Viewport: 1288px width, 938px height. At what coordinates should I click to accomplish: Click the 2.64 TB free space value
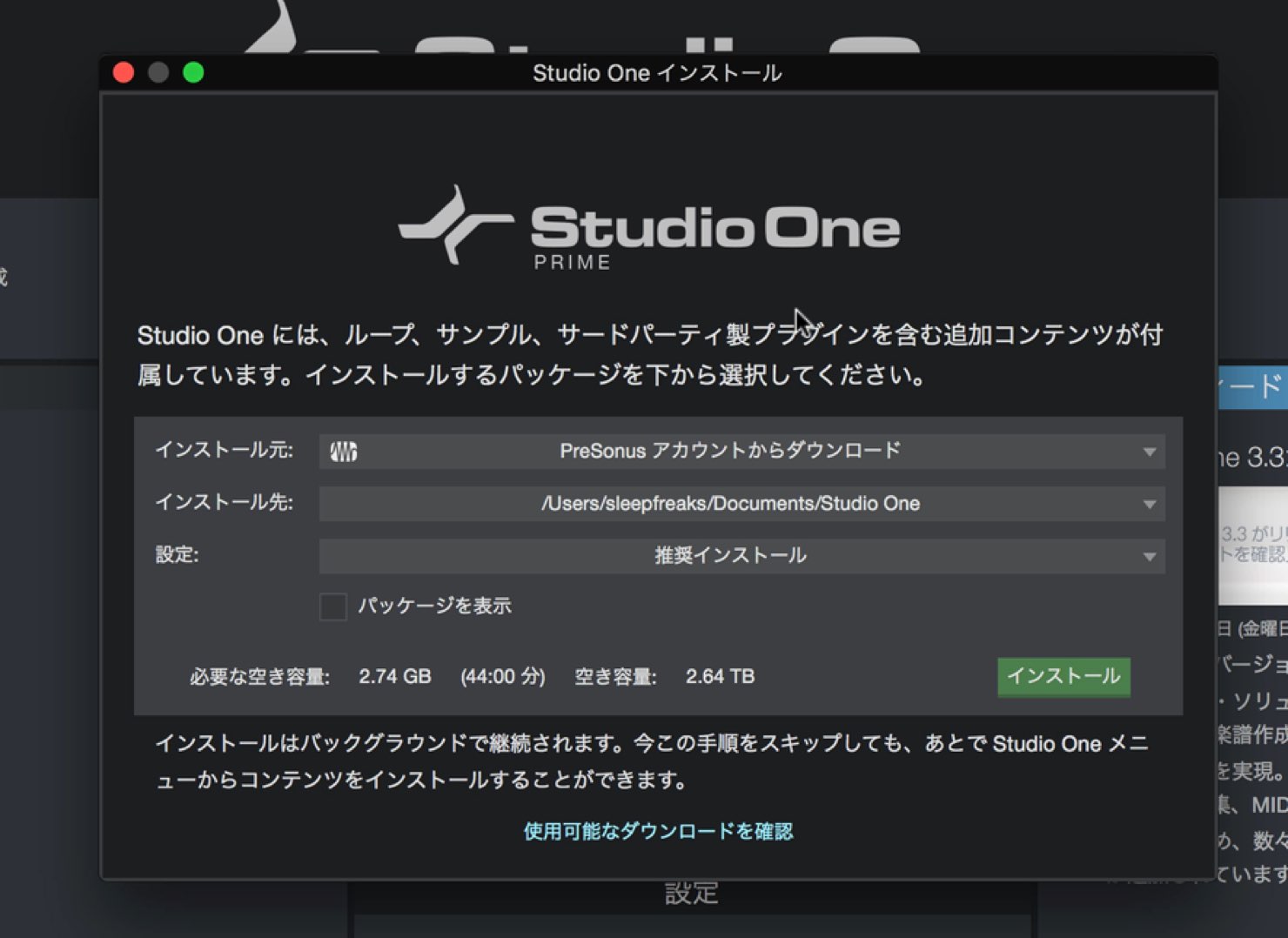pos(720,677)
